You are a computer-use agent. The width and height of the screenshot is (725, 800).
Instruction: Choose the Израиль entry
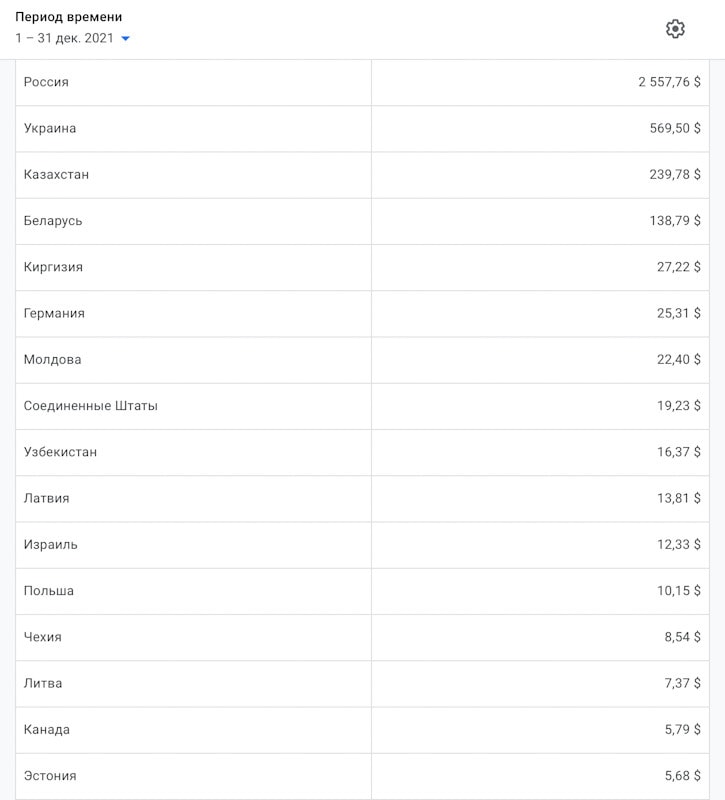tap(362, 545)
